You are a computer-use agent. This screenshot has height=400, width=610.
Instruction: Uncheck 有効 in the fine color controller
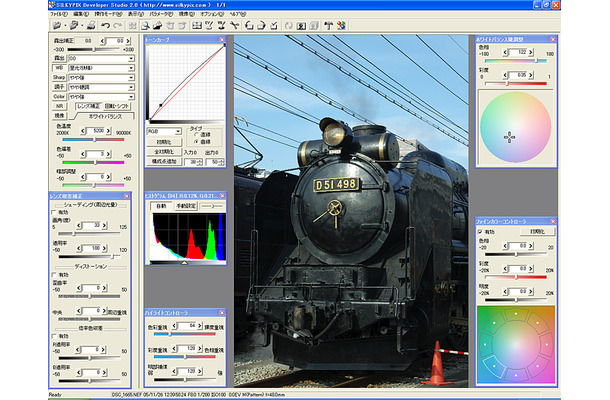click(480, 232)
